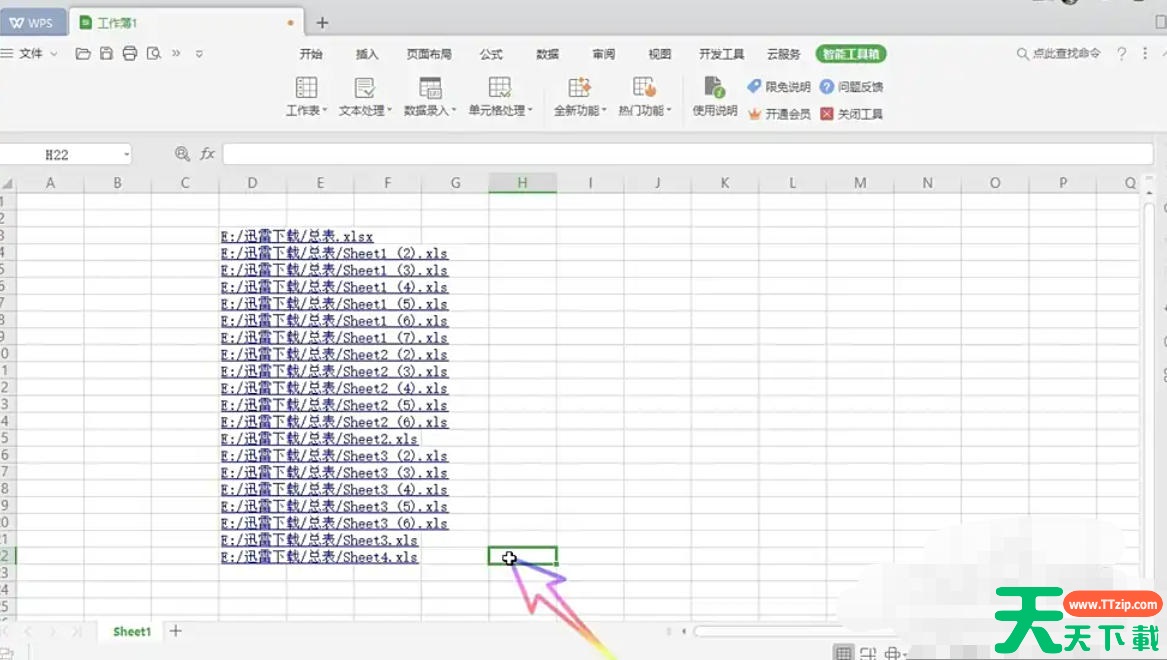The width and height of the screenshot is (1167, 660).
Task: Select the normal view icon at bottom right
Action: 843,652
